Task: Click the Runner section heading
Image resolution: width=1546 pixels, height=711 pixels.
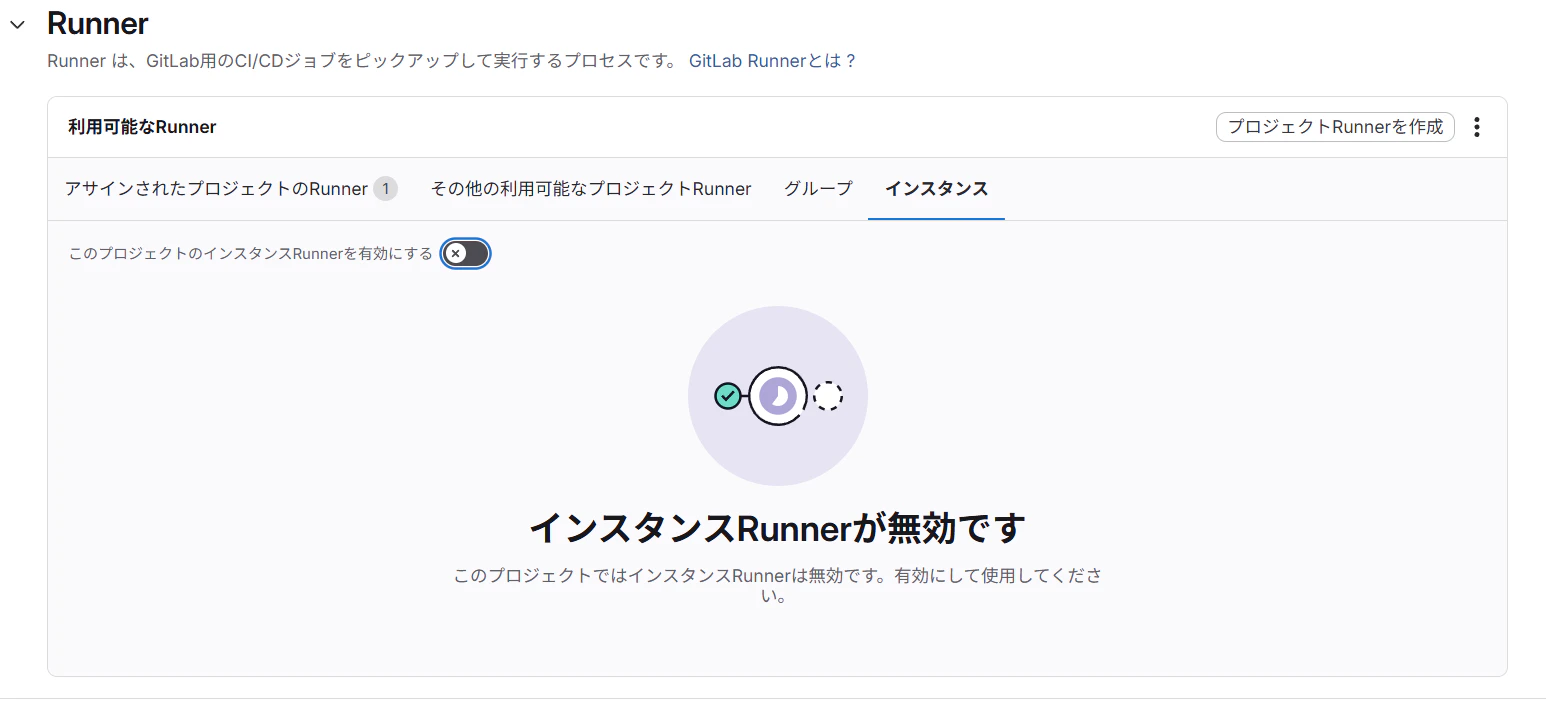Action: click(x=98, y=23)
